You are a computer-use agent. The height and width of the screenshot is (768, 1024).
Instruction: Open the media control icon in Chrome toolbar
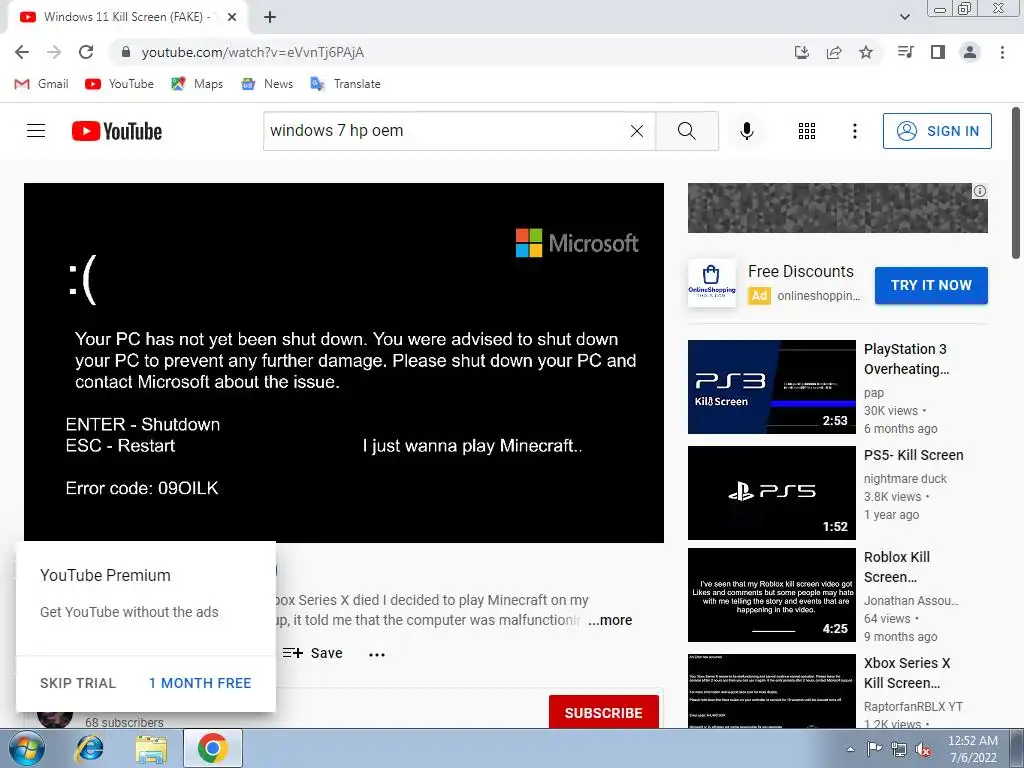point(906,52)
